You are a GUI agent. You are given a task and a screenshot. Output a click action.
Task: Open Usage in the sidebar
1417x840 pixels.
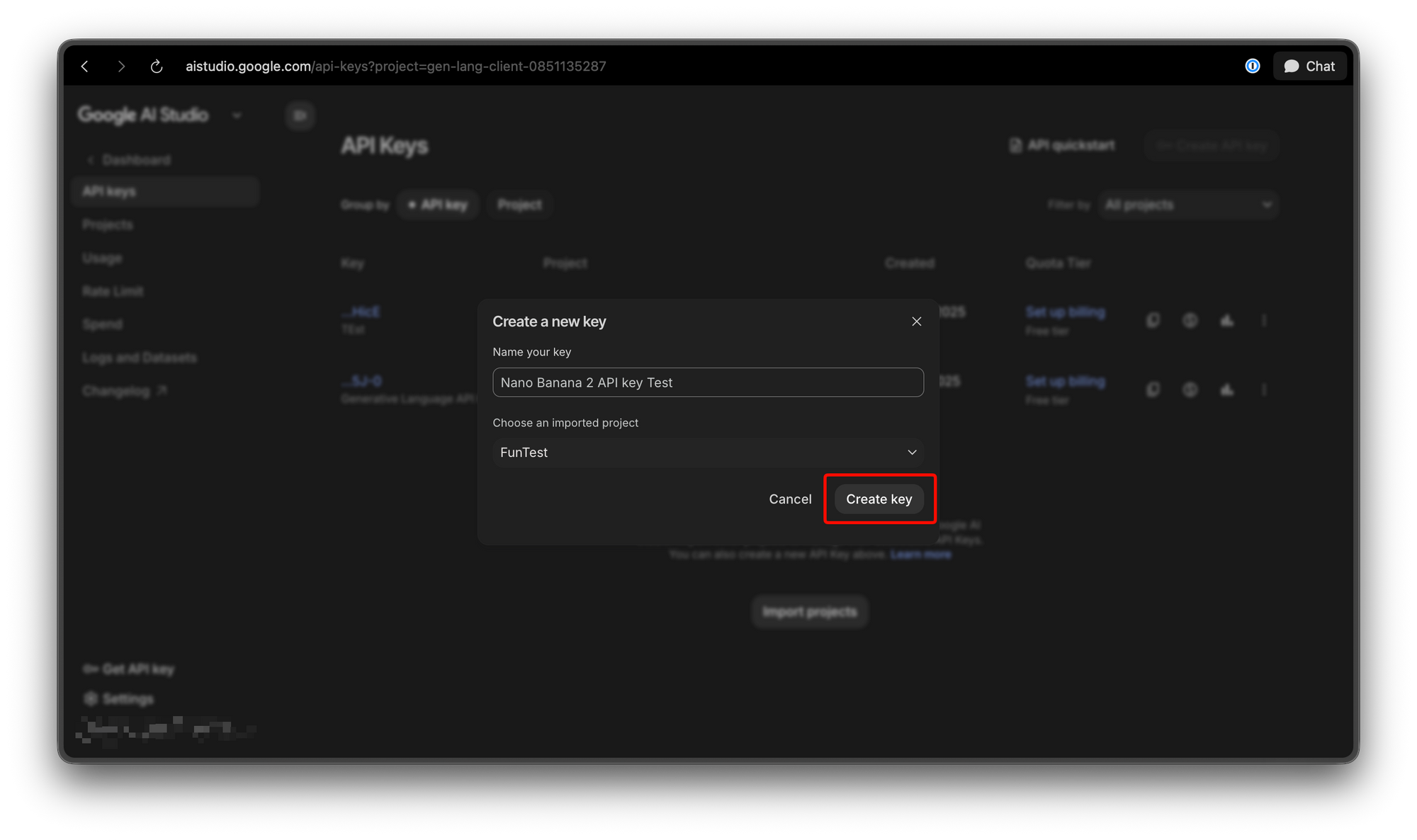click(102, 258)
